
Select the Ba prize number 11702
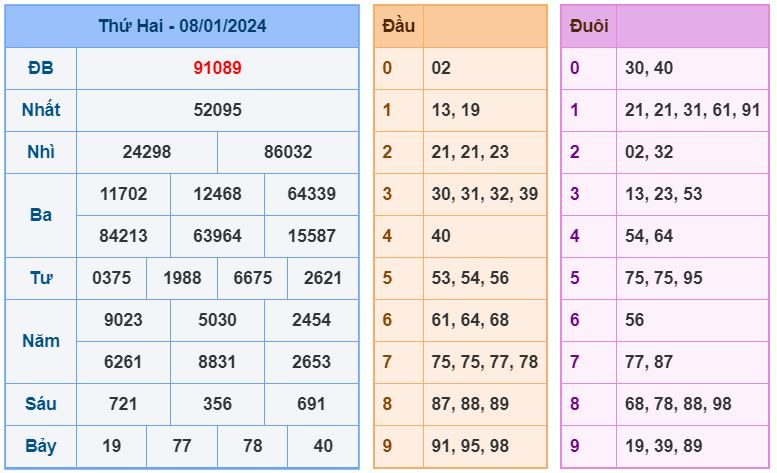(x=123, y=194)
